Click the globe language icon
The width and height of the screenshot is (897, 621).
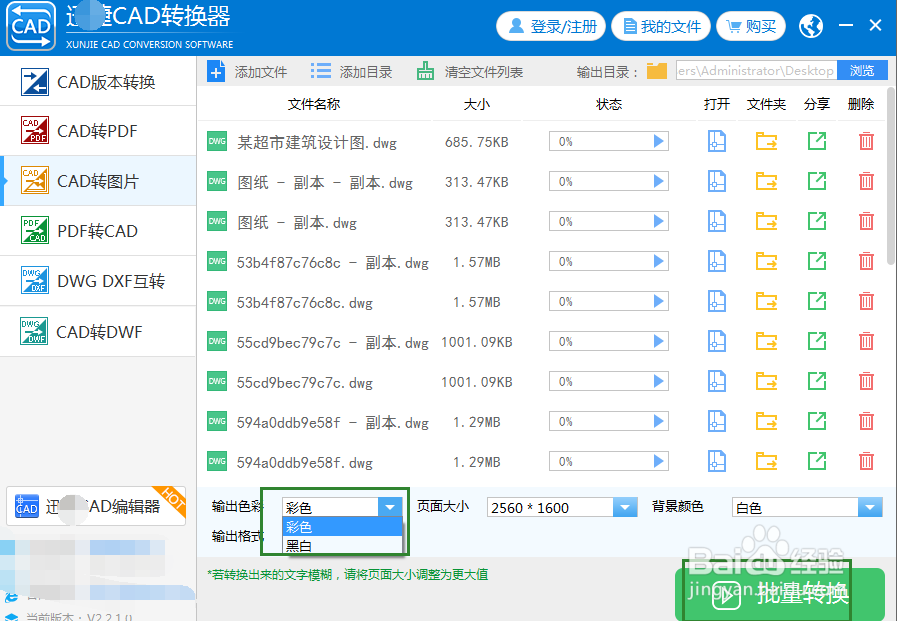(810, 25)
